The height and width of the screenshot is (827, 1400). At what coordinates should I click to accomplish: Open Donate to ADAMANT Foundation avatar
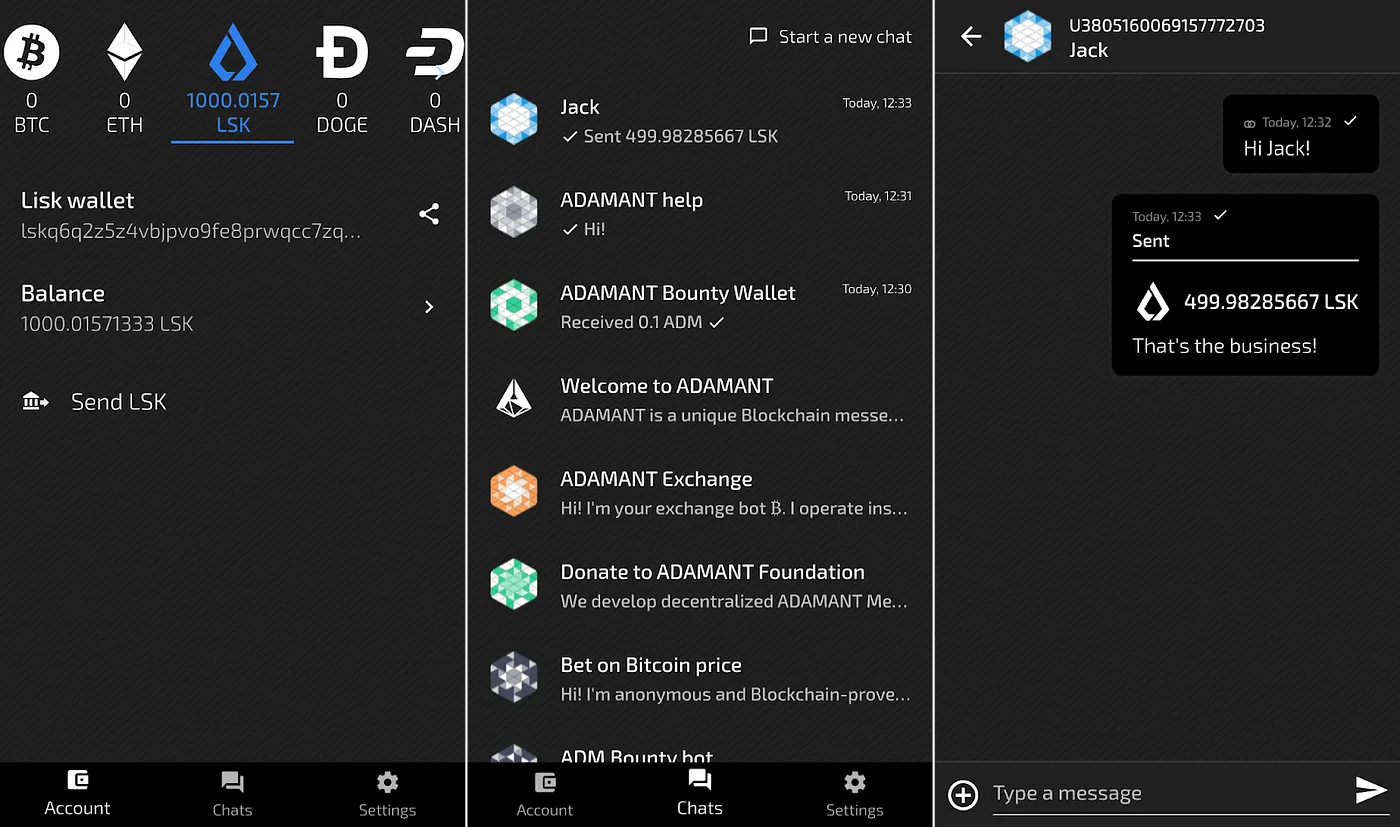coord(514,585)
